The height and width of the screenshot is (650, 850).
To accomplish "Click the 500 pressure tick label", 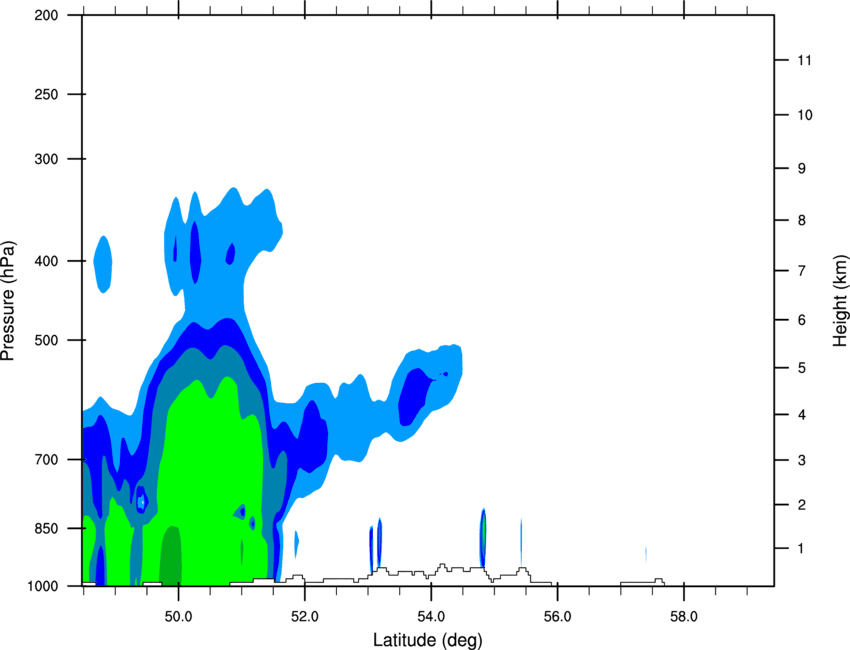I will click(47, 340).
